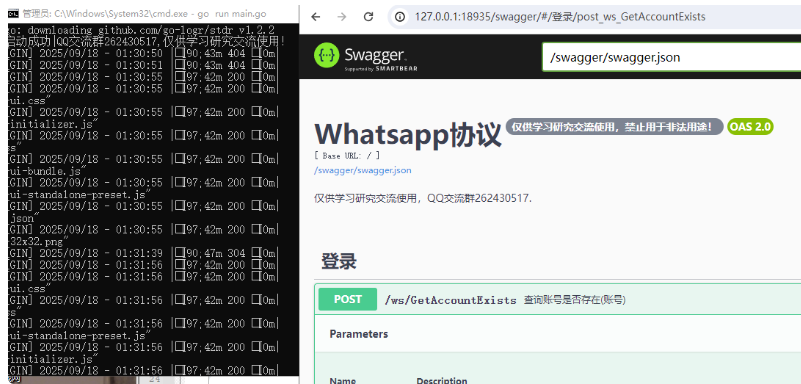
Task: Edit the /swagger/swagger.json explore field
Action: pos(671,57)
